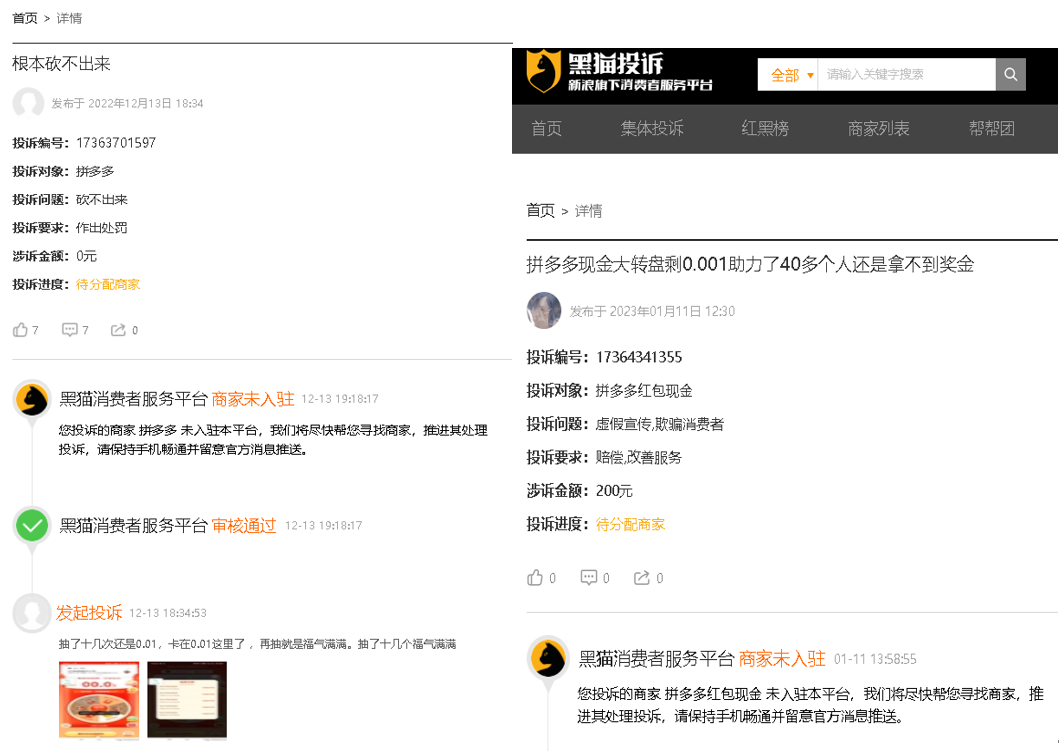Image resolution: width=1059 pixels, height=755 pixels.
Task: Click complaint target 拼多多红包现金
Action: tap(644, 390)
